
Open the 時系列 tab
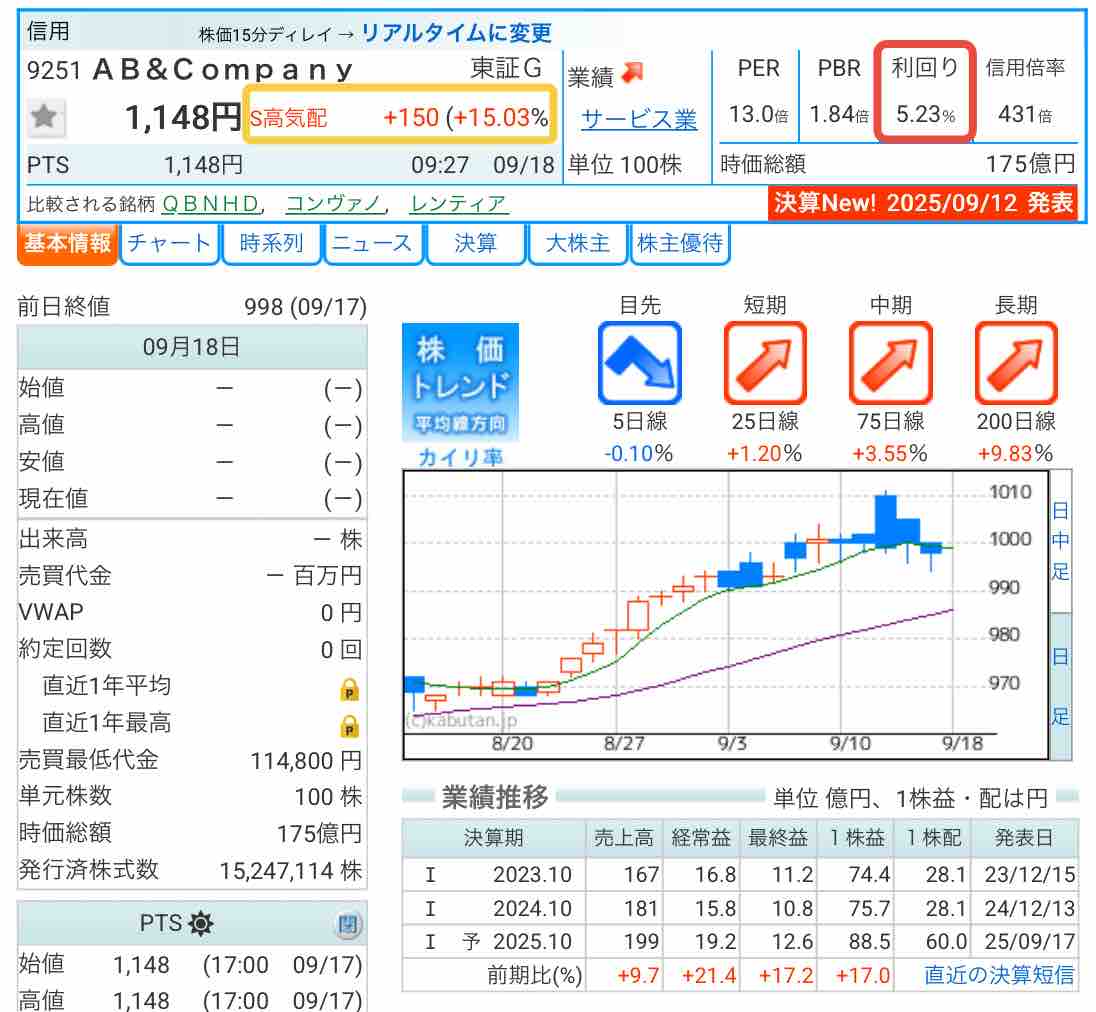point(271,243)
